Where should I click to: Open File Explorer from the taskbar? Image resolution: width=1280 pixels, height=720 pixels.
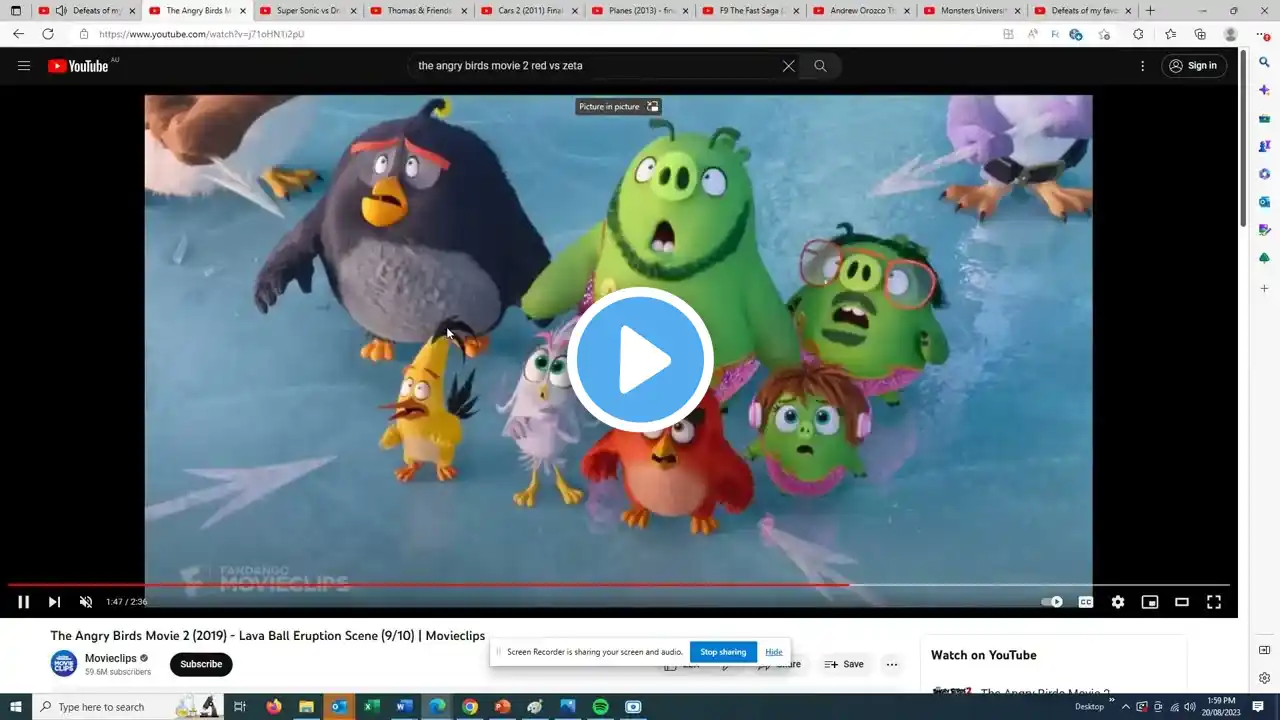306,707
